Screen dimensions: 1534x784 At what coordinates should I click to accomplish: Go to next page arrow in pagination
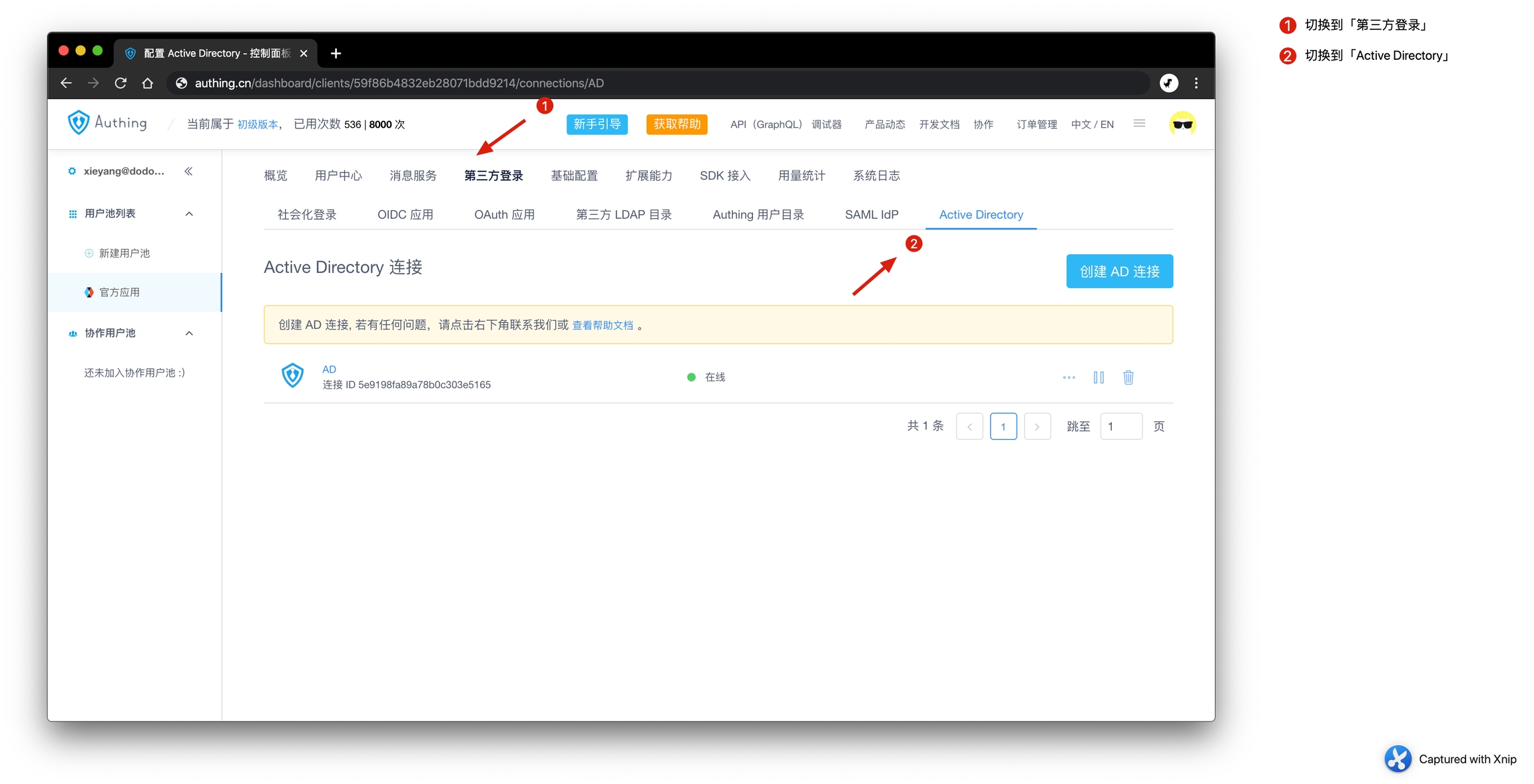pyautogui.click(x=1037, y=427)
